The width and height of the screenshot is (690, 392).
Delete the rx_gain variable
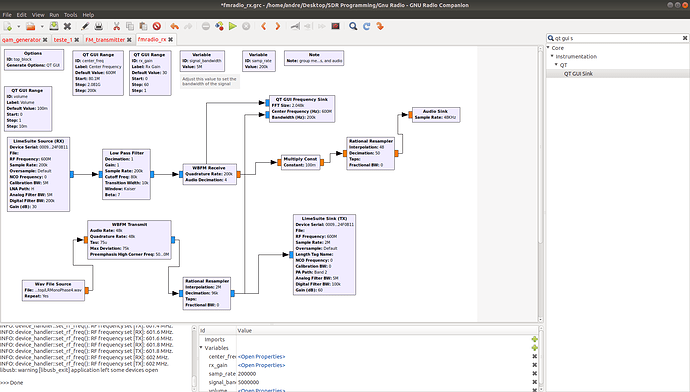click(534, 365)
